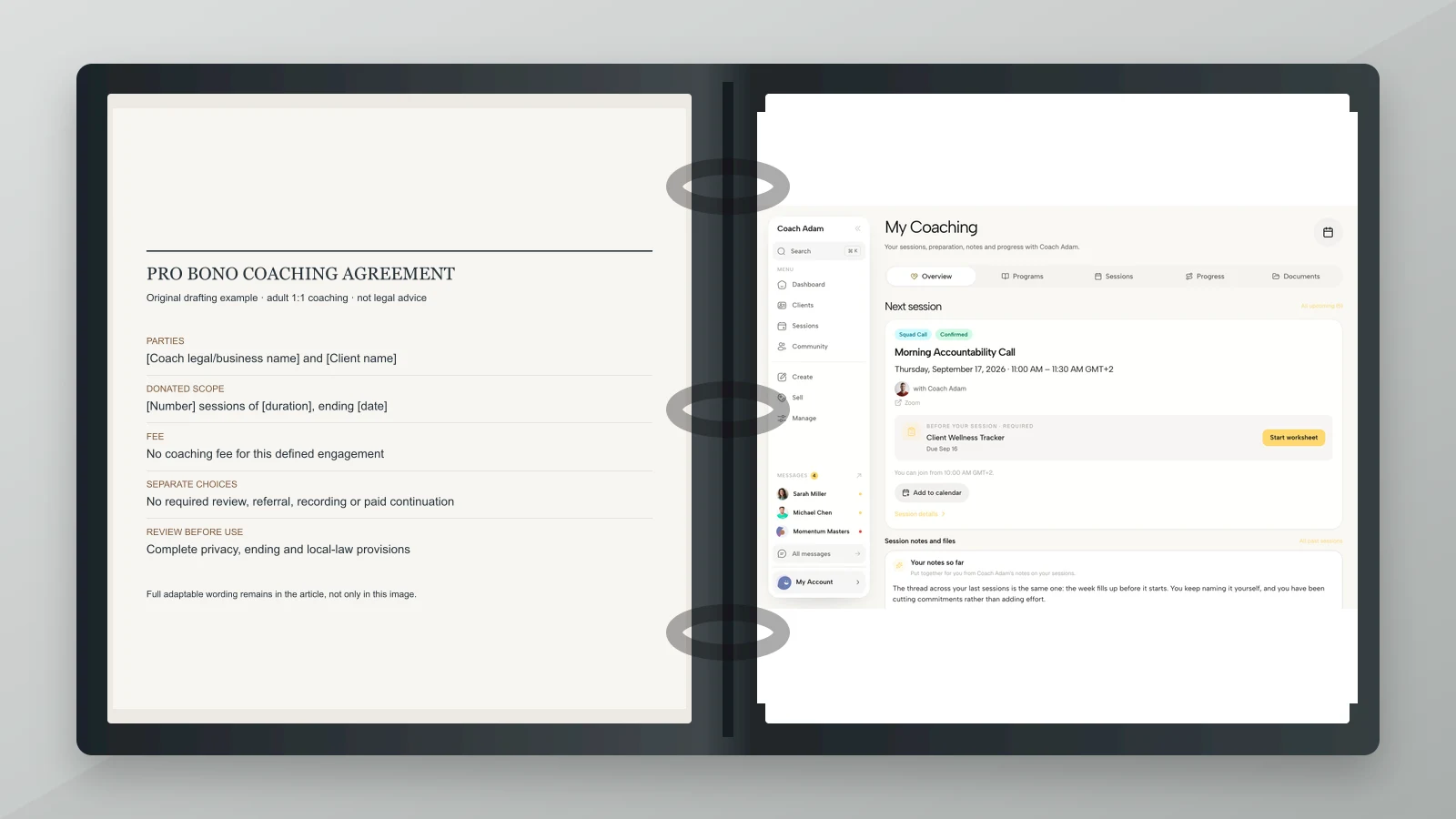Open the My Account button
Viewport: 1456px width, 819px height.
(x=818, y=582)
